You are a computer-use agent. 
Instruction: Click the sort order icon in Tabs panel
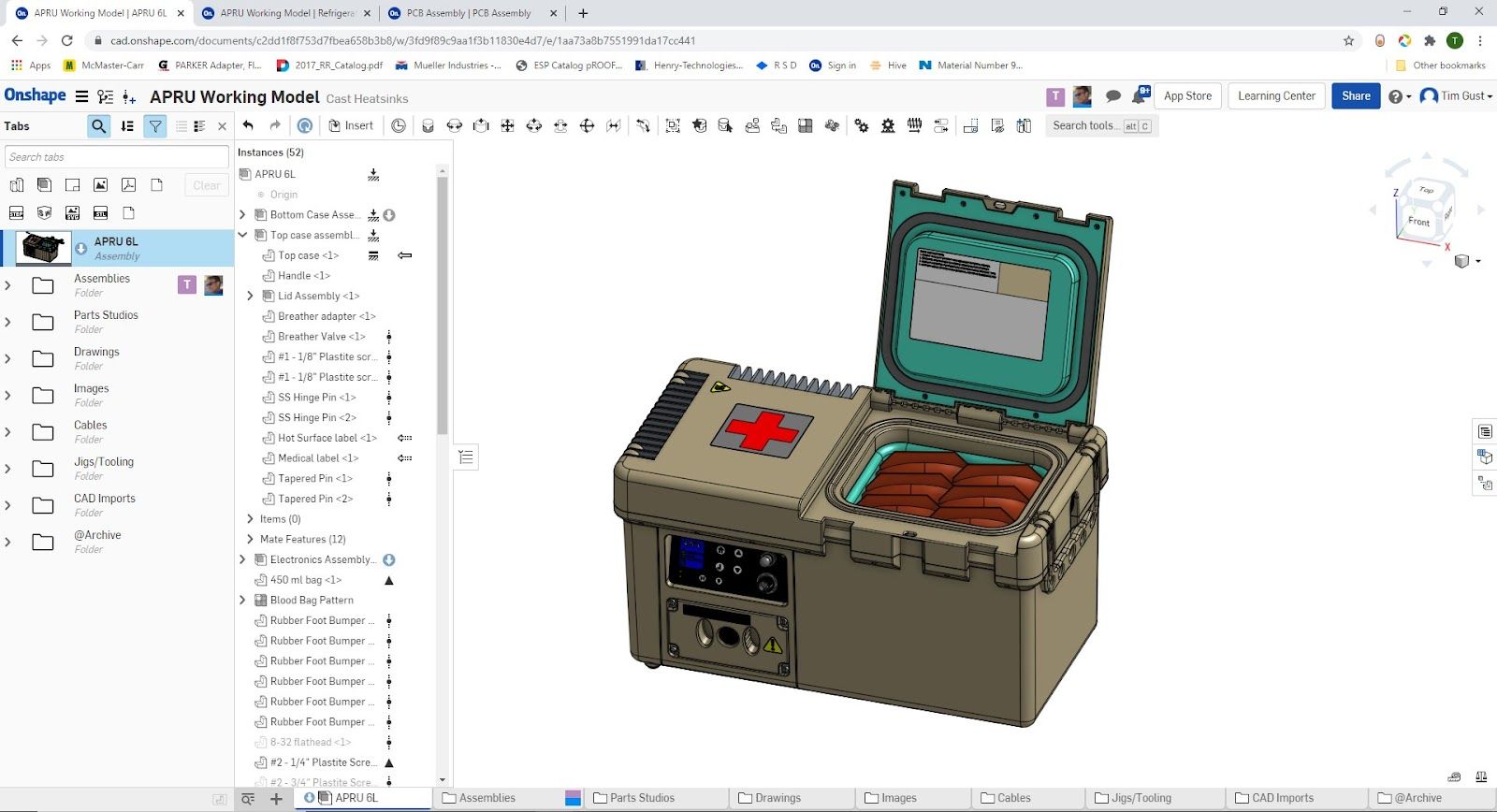pos(127,126)
